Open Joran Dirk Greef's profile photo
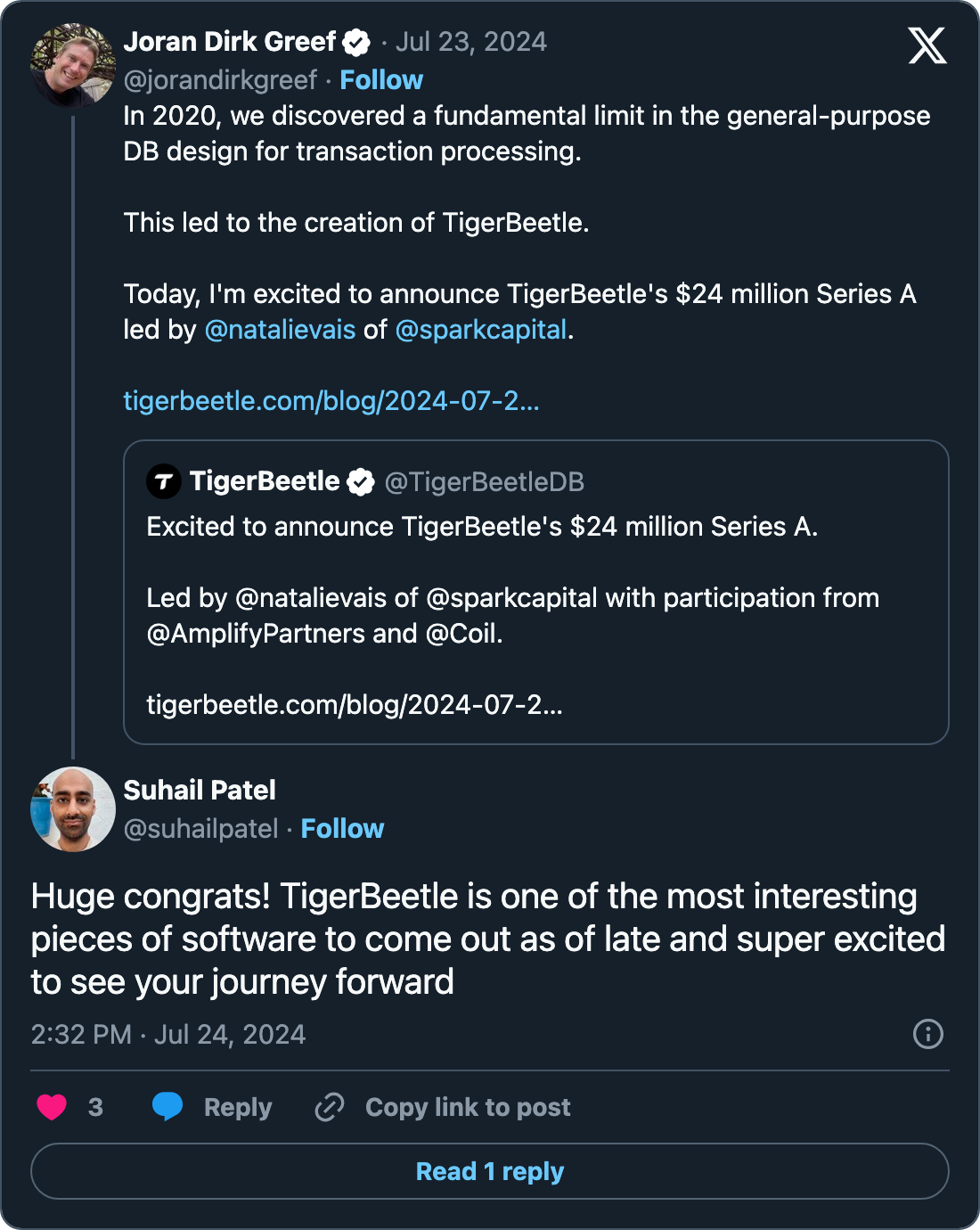Screen dimensions: 980x1230 click(x=73, y=65)
